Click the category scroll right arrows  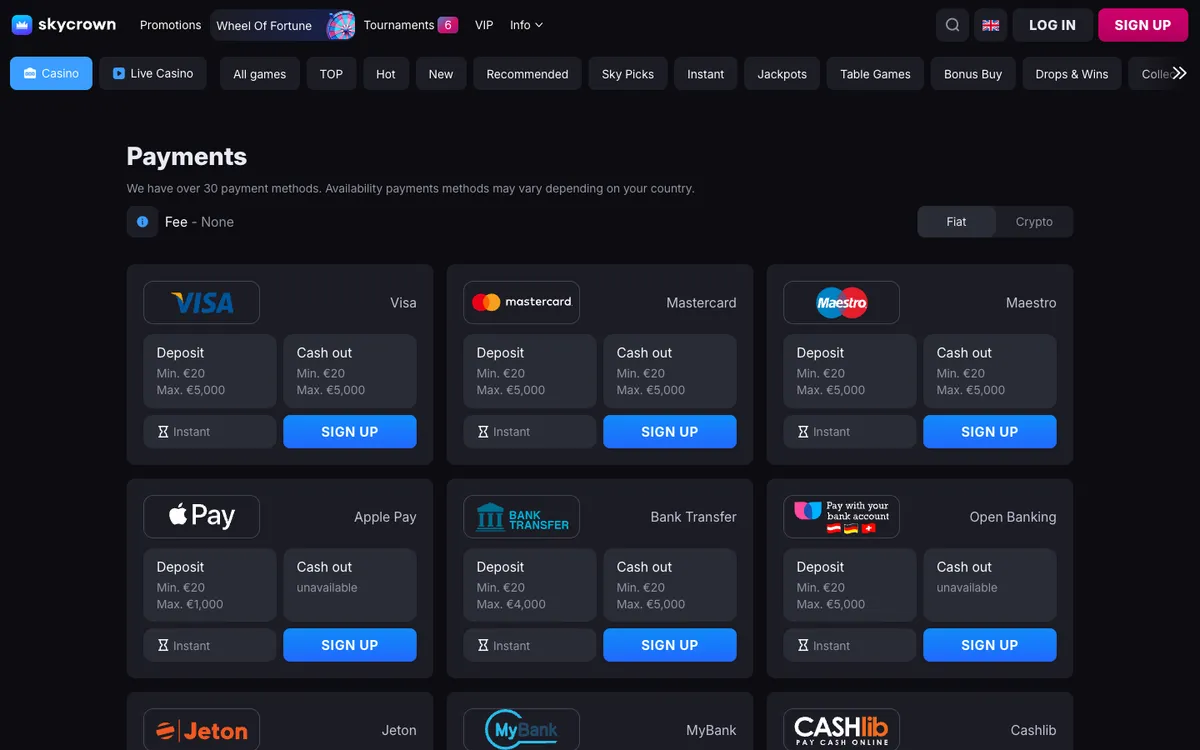[1180, 73]
